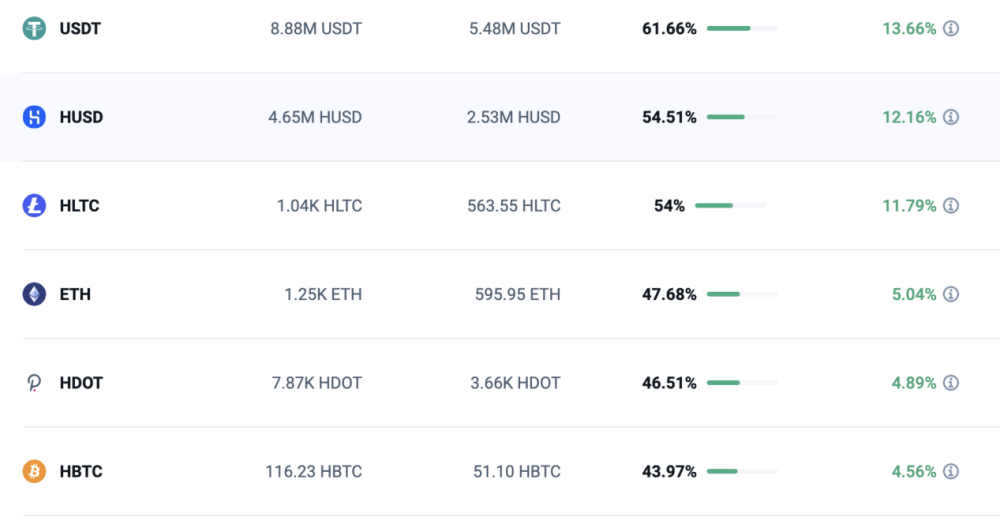This screenshot has height=528, width=1000.
Task: Click the HLTC Litecoin icon
Action: point(34,206)
